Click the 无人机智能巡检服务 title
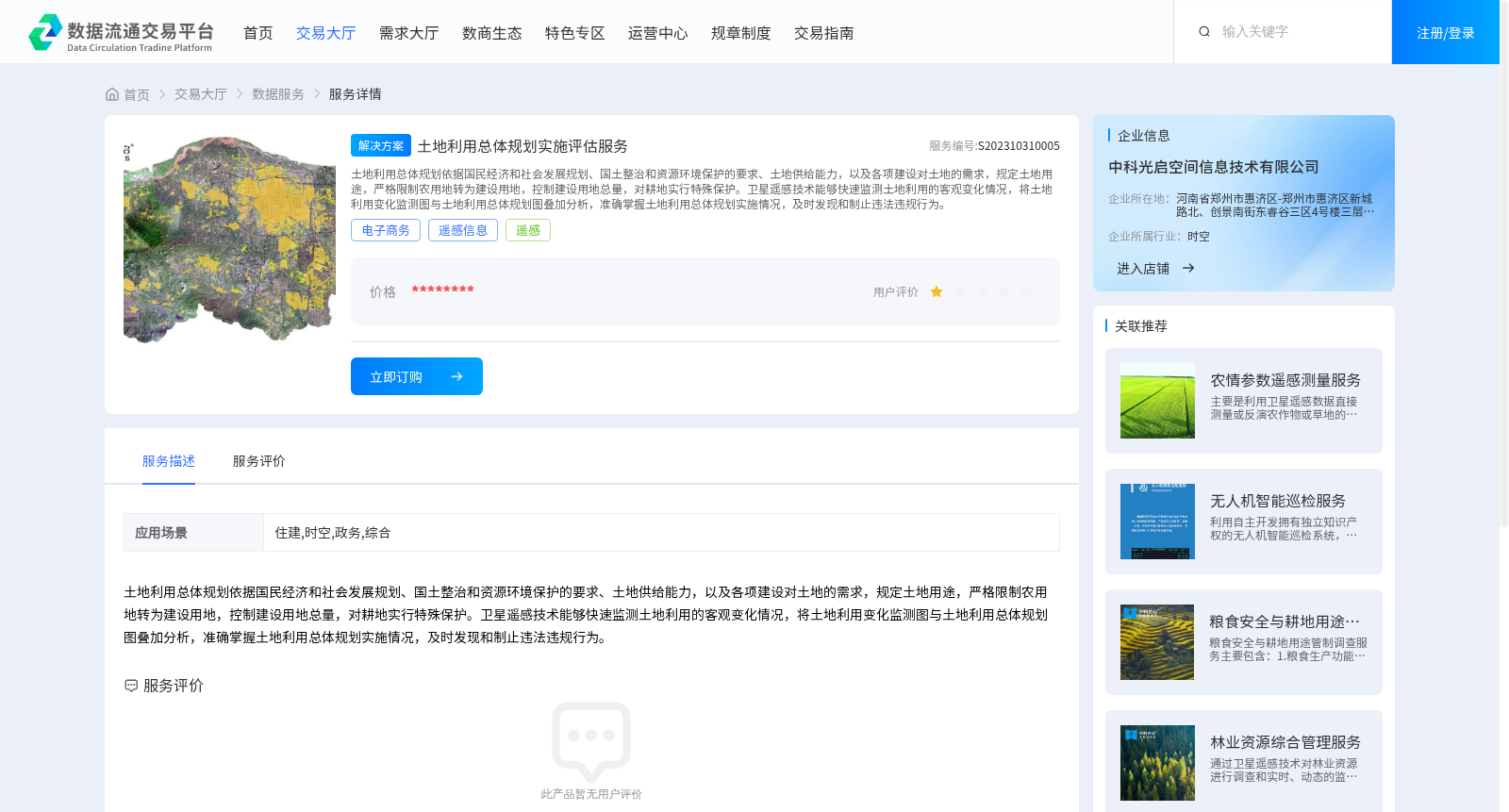 [x=1278, y=501]
